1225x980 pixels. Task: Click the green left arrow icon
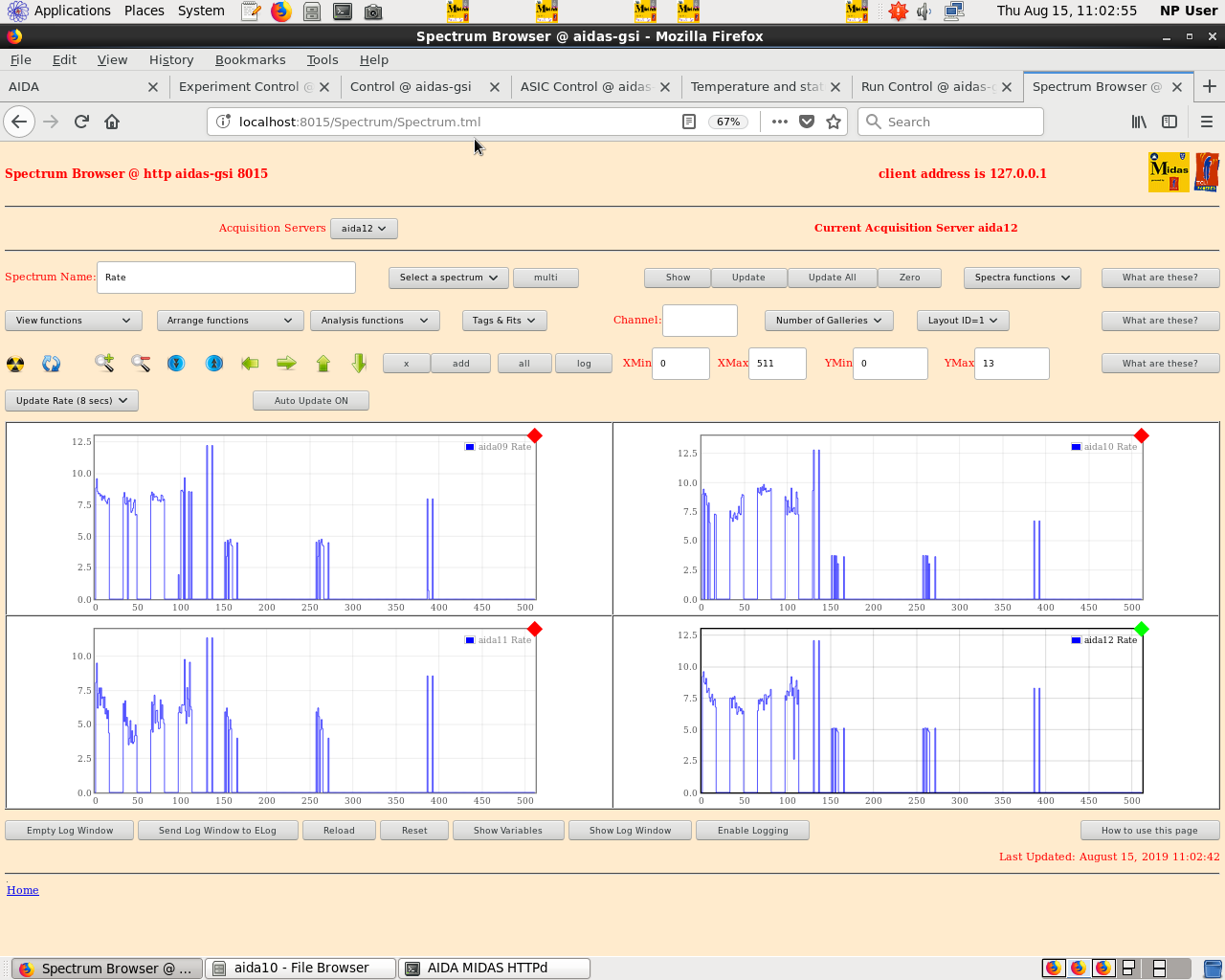point(250,363)
